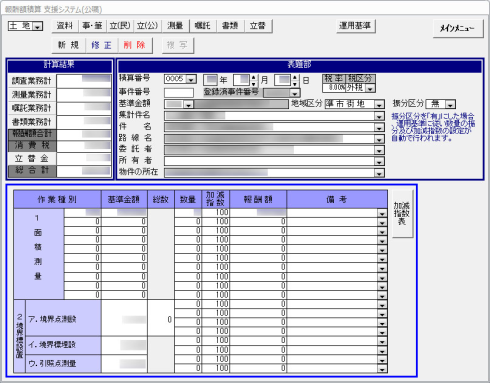The height and width of the screenshot is (383, 490).
Task: Return to メインメニュー
Action: click(457, 29)
